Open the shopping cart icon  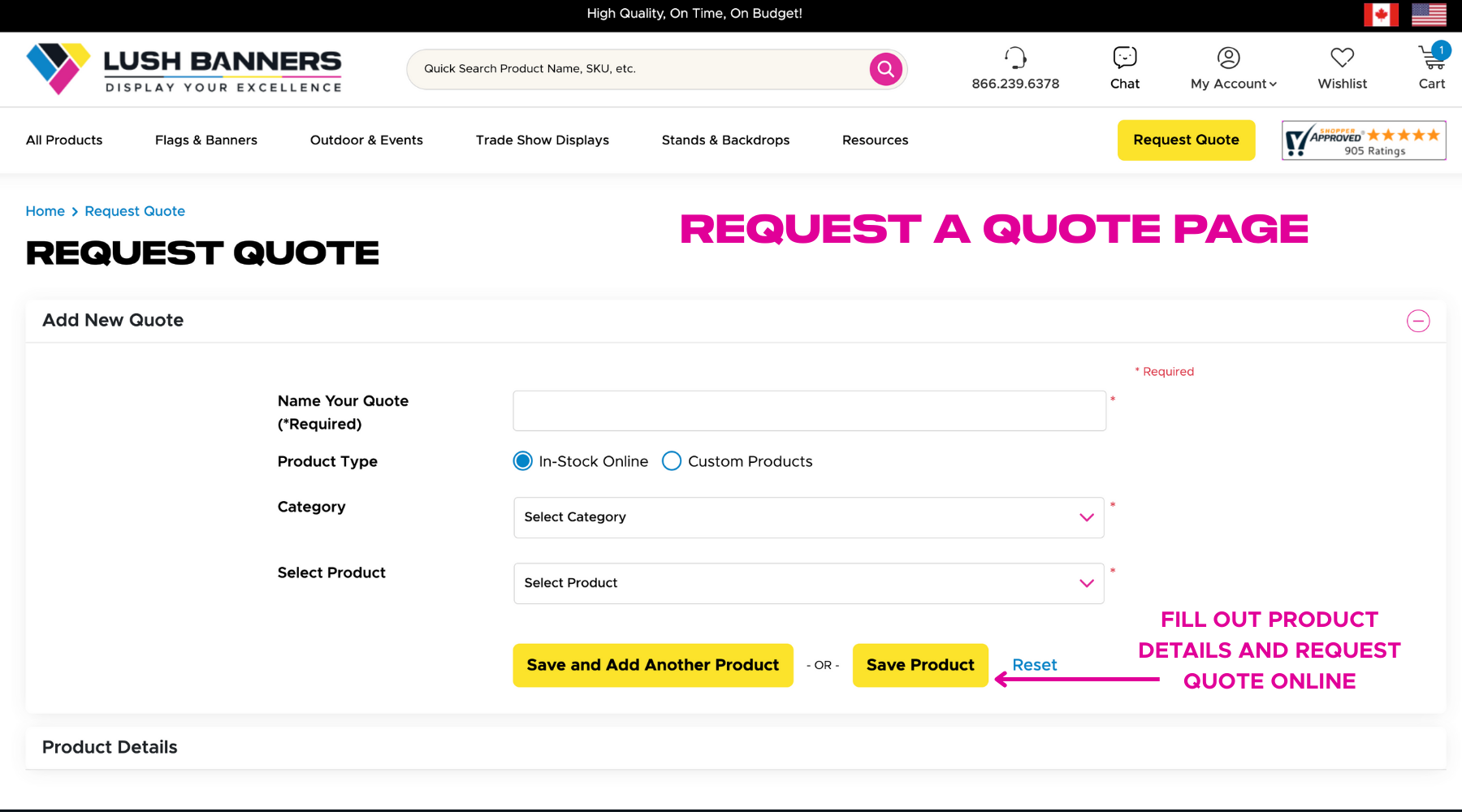tap(1430, 58)
